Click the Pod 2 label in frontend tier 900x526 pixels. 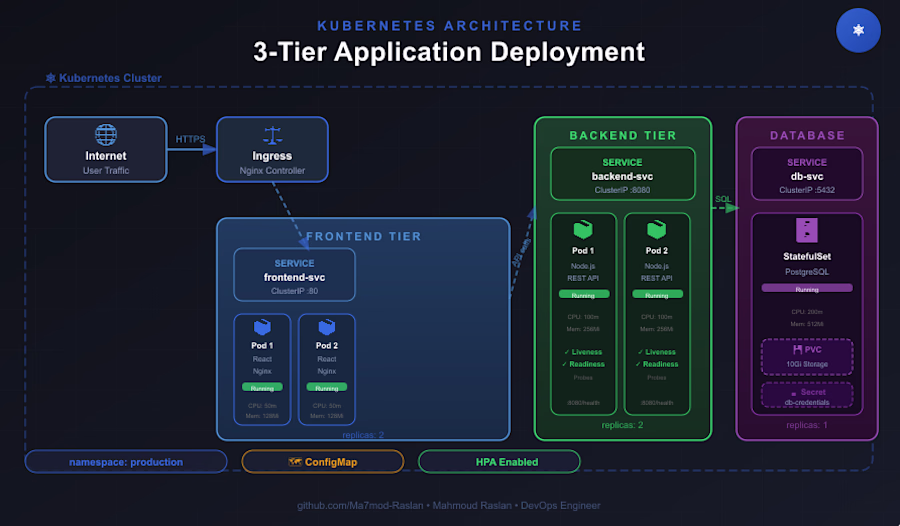click(x=327, y=346)
